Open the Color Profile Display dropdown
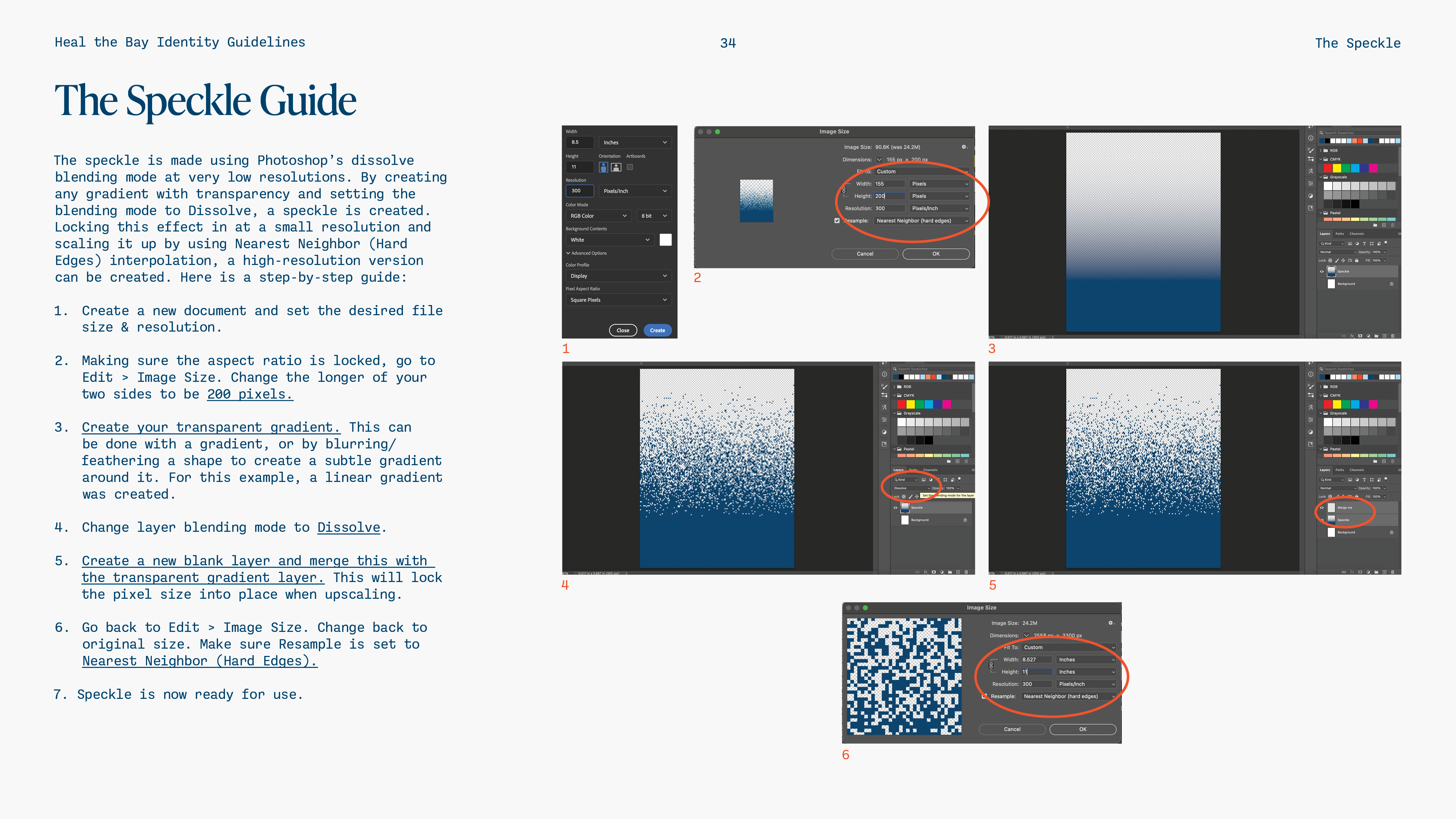 (618, 276)
